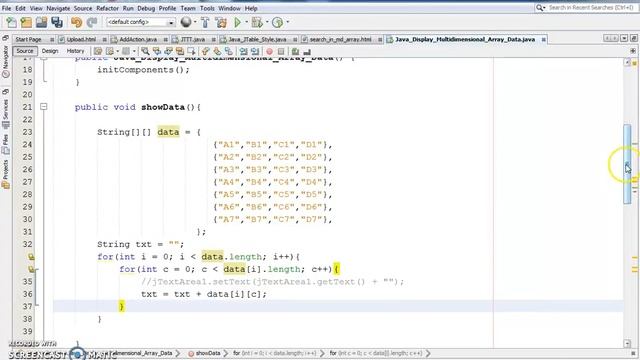Image resolution: width=640 pixels, height=360 pixels.
Task: Open the Debug Project dropdown arrow
Action: (x=267, y=22)
